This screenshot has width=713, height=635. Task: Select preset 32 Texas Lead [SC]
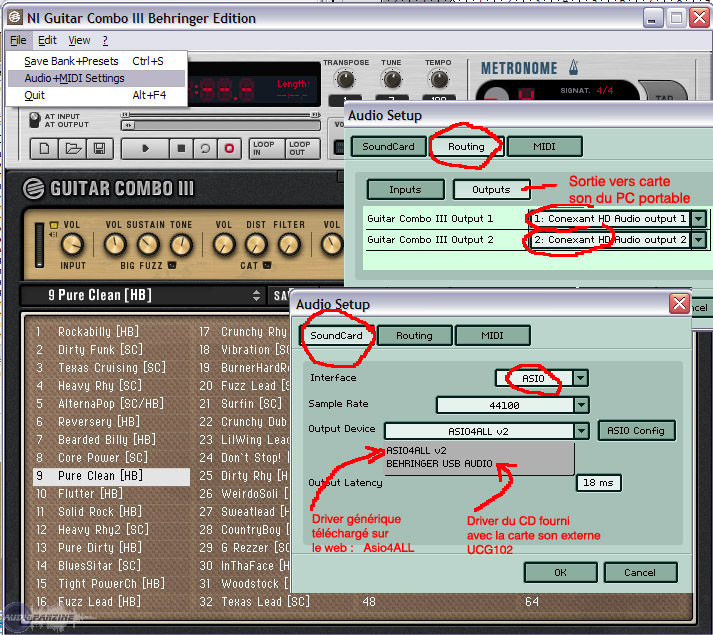click(x=255, y=602)
